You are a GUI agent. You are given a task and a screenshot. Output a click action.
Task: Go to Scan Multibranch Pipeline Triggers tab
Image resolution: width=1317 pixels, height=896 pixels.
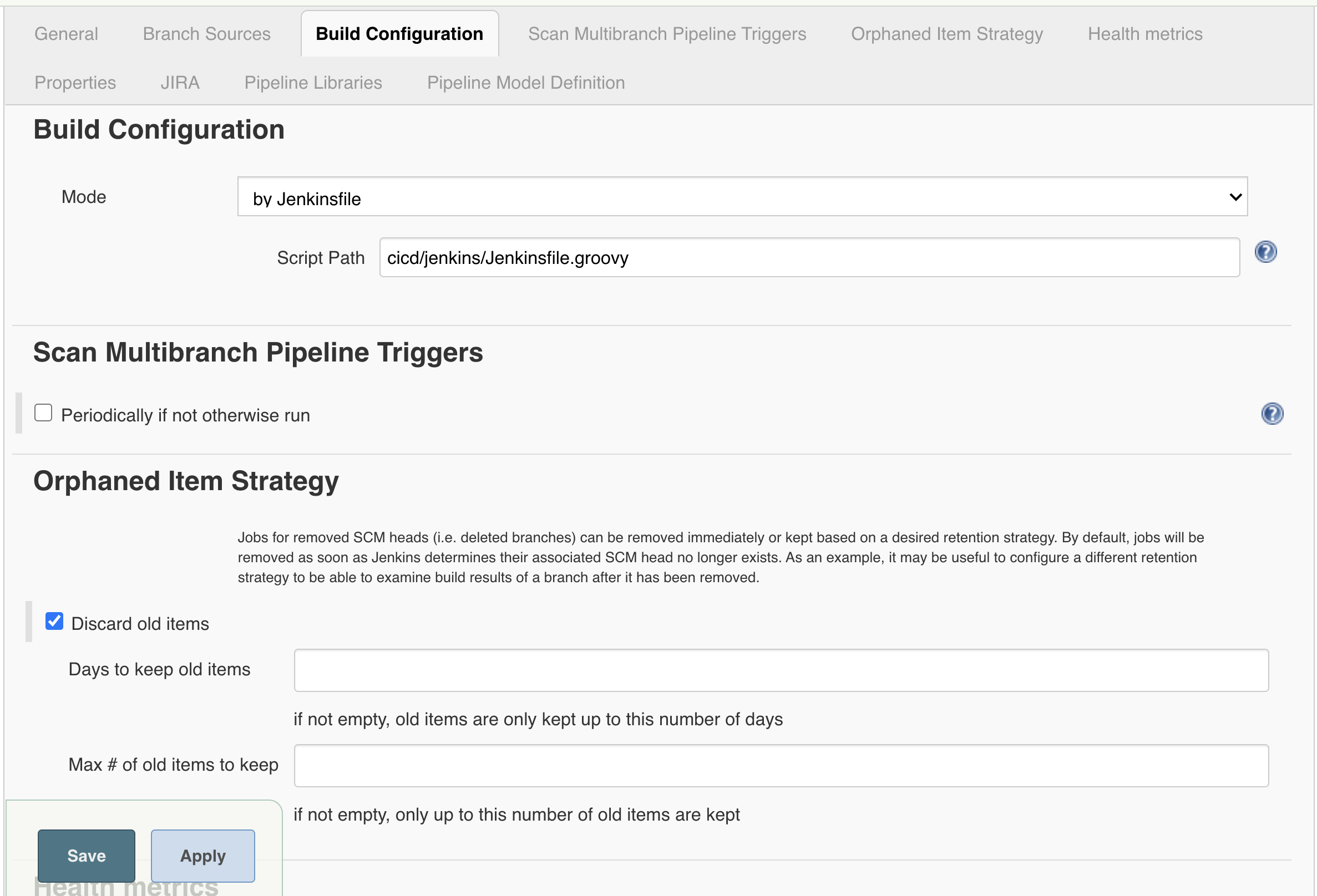click(x=667, y=34)
